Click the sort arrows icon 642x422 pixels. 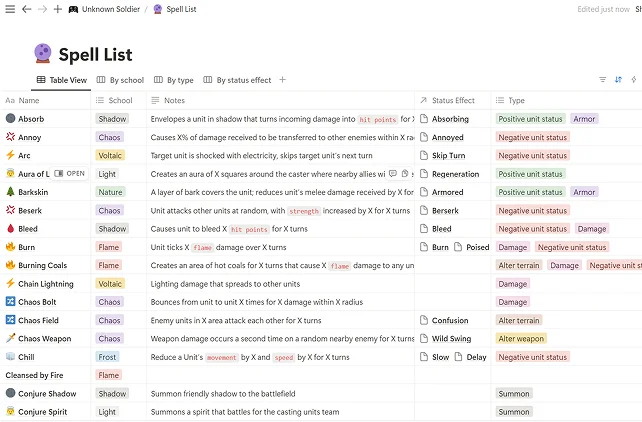pos(618,80)
